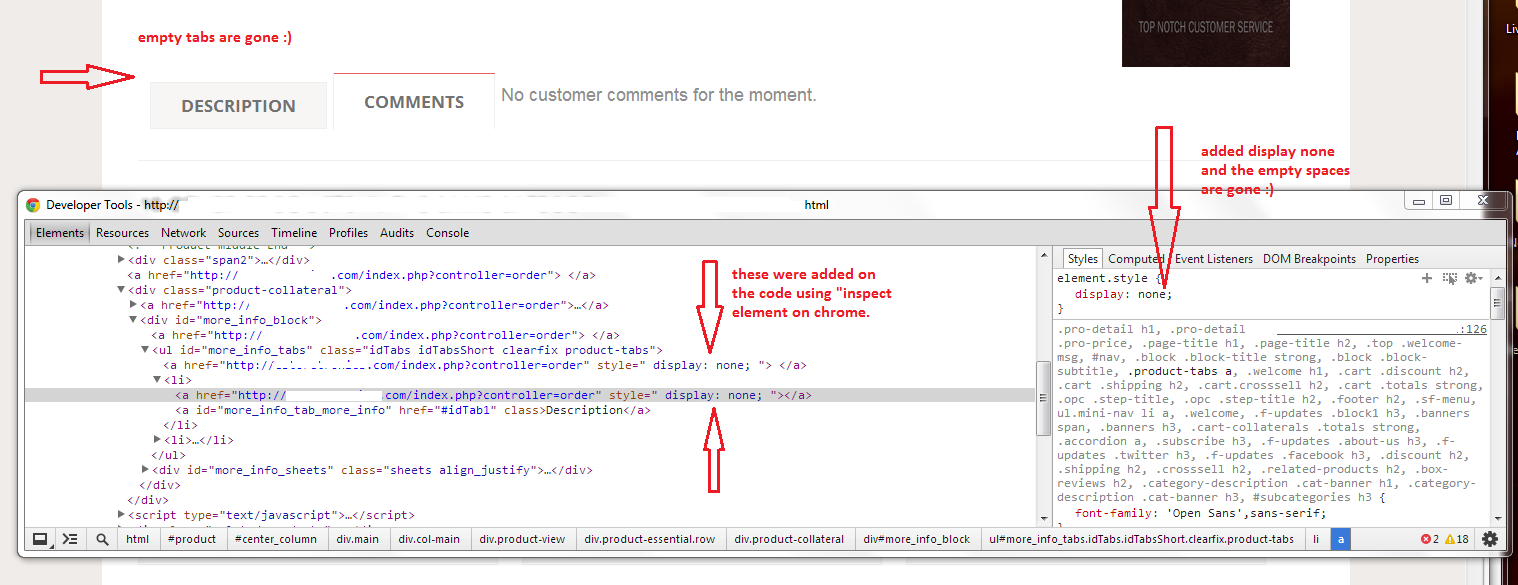Open the Audits panel
Screen dimensions: 1518x585
(397, 233)
